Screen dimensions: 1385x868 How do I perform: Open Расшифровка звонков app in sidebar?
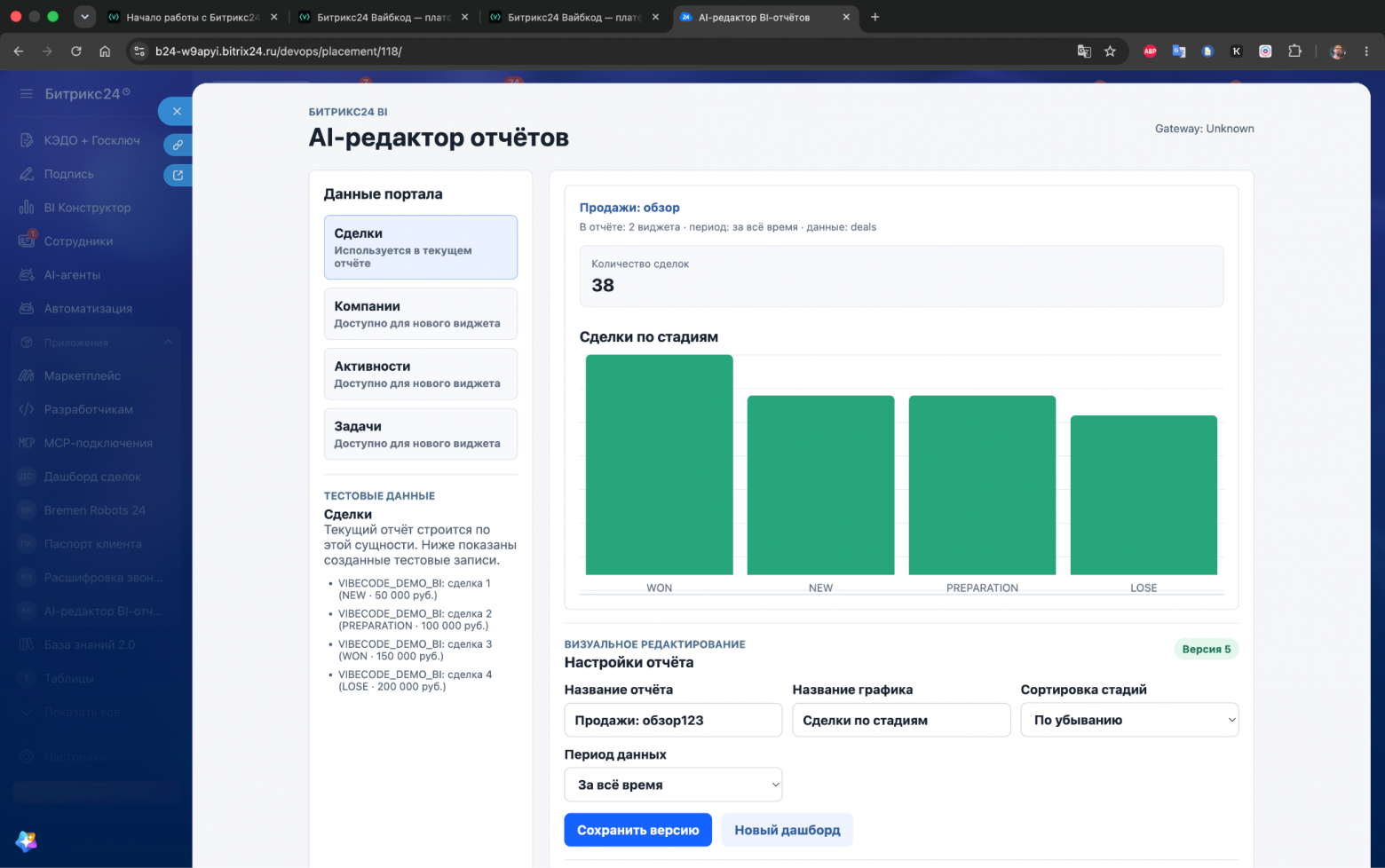coord(104,578)
